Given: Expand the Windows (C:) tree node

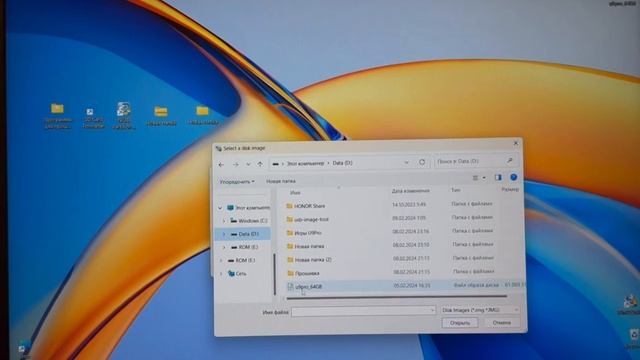Looking at the screenshot, I should click(224, 221).
